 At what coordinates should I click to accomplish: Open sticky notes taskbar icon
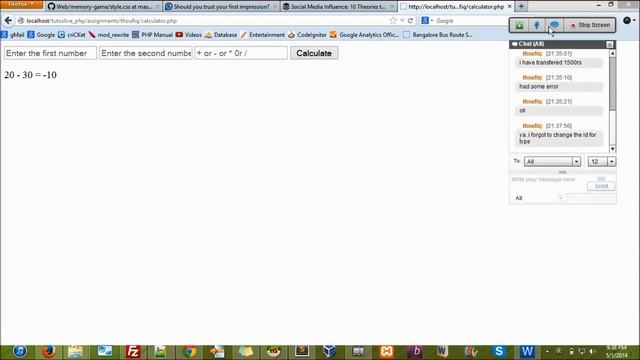245,351
